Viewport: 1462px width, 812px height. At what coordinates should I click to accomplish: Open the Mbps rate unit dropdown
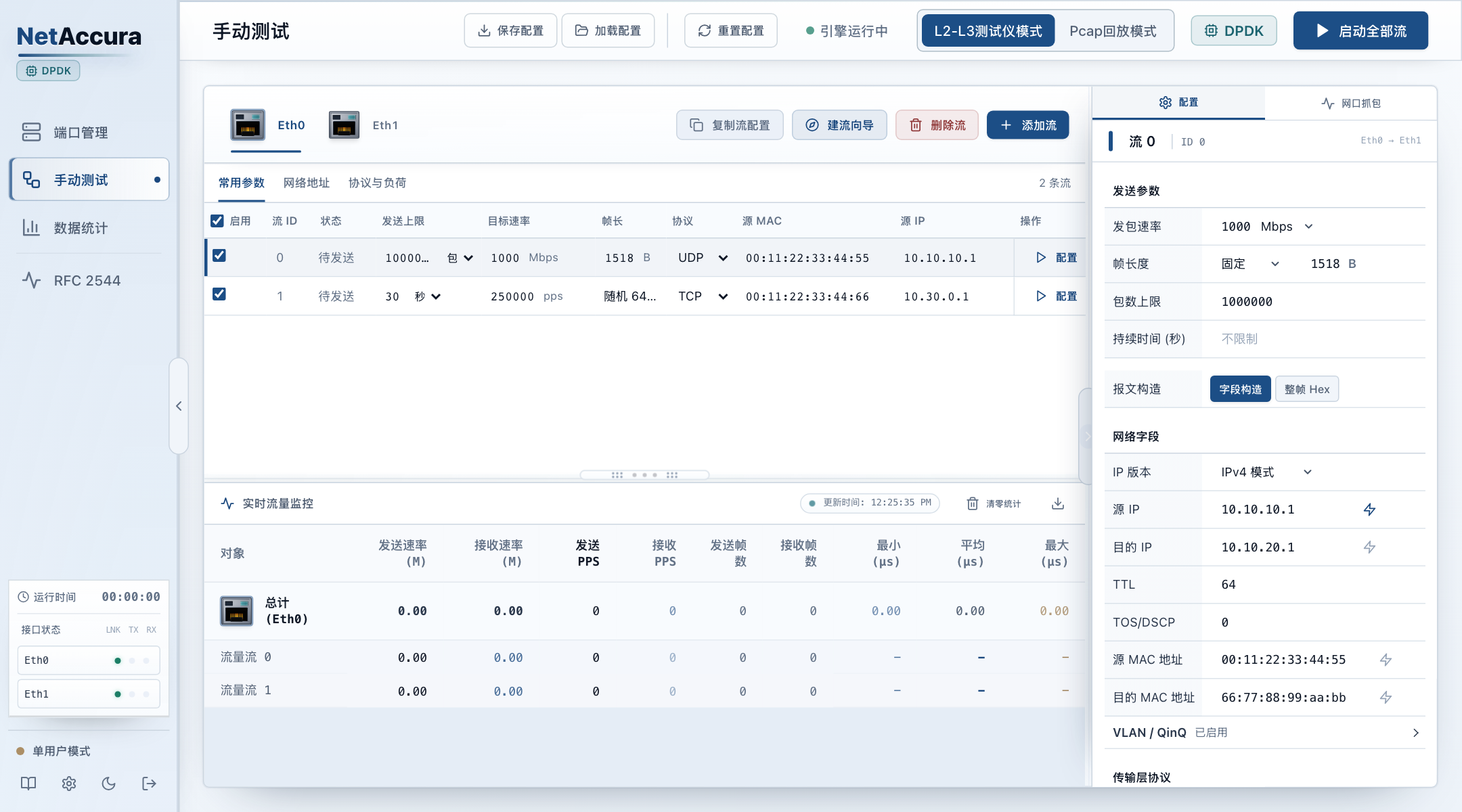(1287, 227)
